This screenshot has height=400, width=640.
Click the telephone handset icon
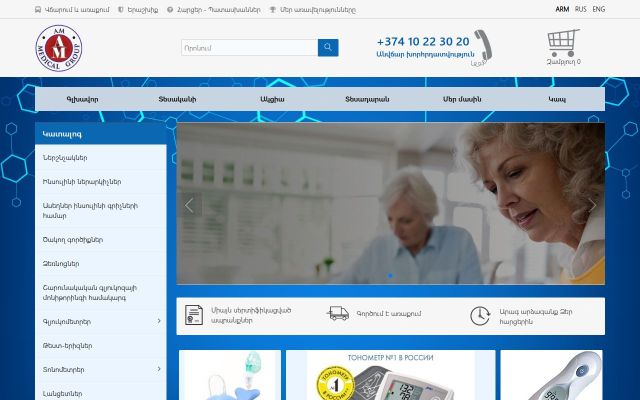pyautogui.click(x=483, y=46)
